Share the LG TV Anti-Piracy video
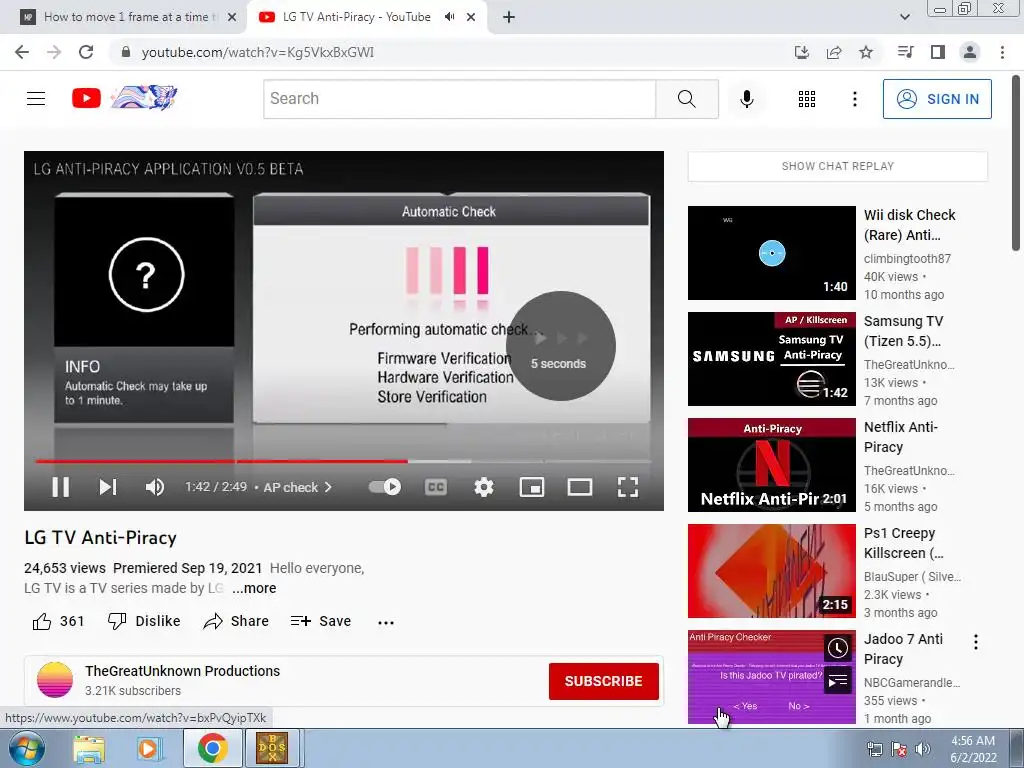Screen dimensions: 1024x768 (236, 621)
